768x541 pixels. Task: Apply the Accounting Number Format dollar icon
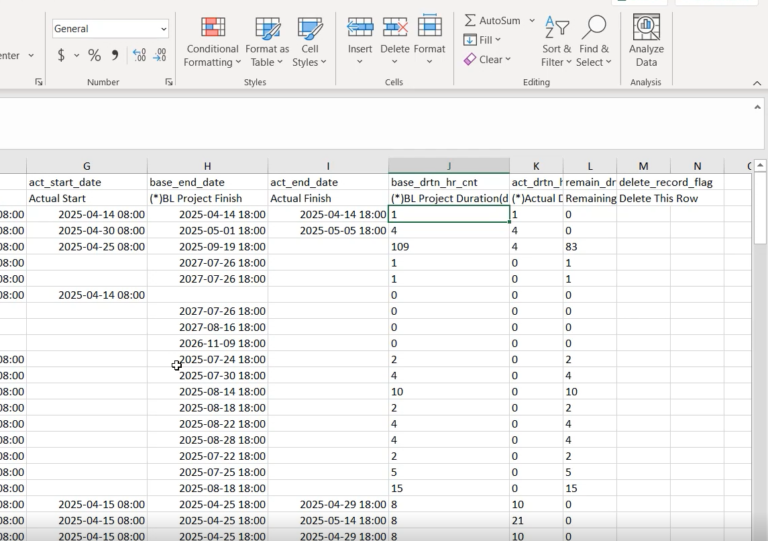point(61,55)
